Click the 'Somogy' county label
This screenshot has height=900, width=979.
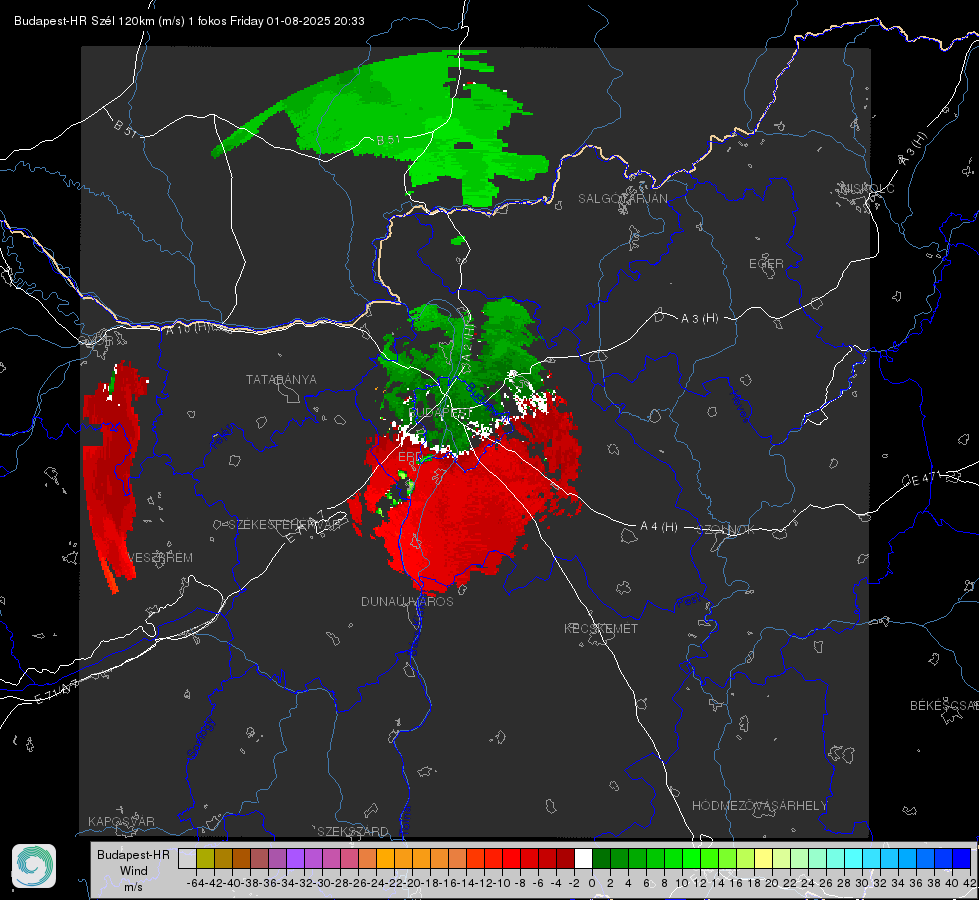201,738
